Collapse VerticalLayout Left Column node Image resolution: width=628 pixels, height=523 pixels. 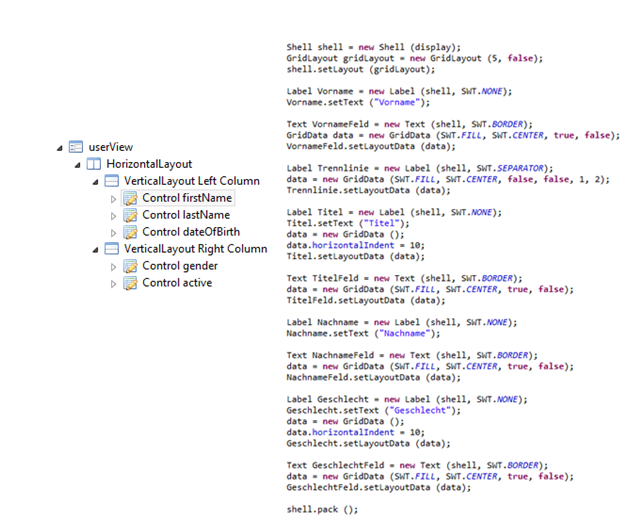click(95, 182)
